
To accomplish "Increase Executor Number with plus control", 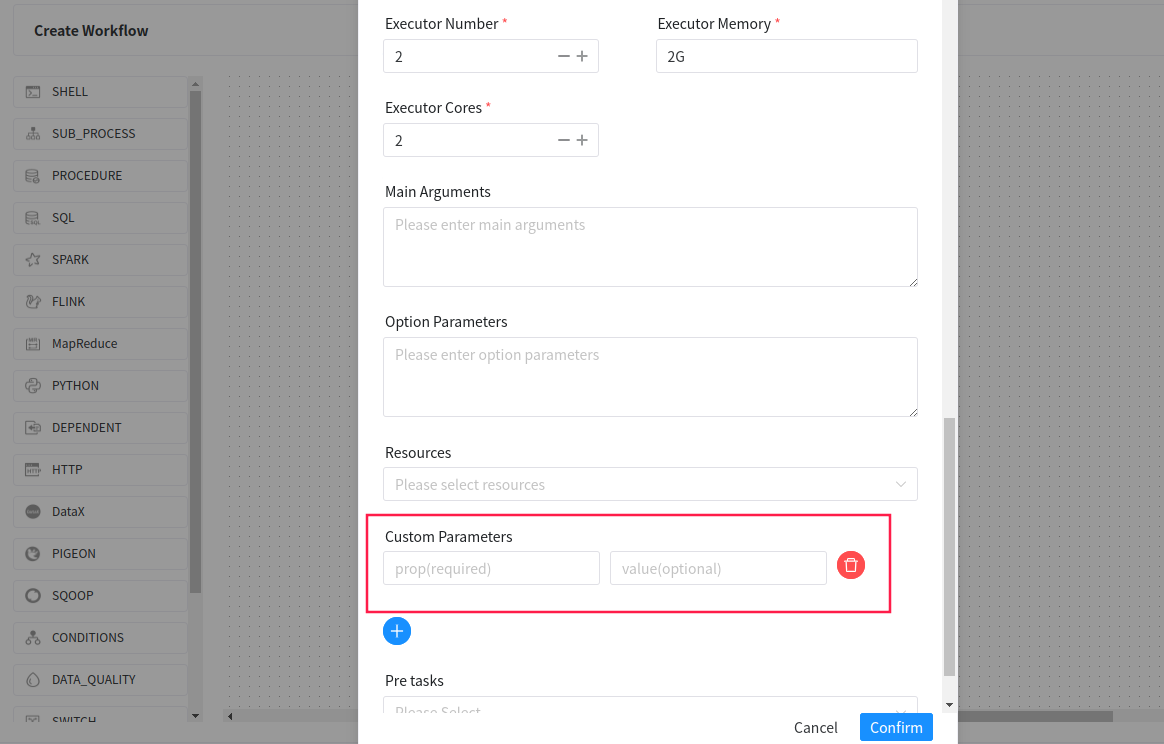I will click(x=583, y=56).
